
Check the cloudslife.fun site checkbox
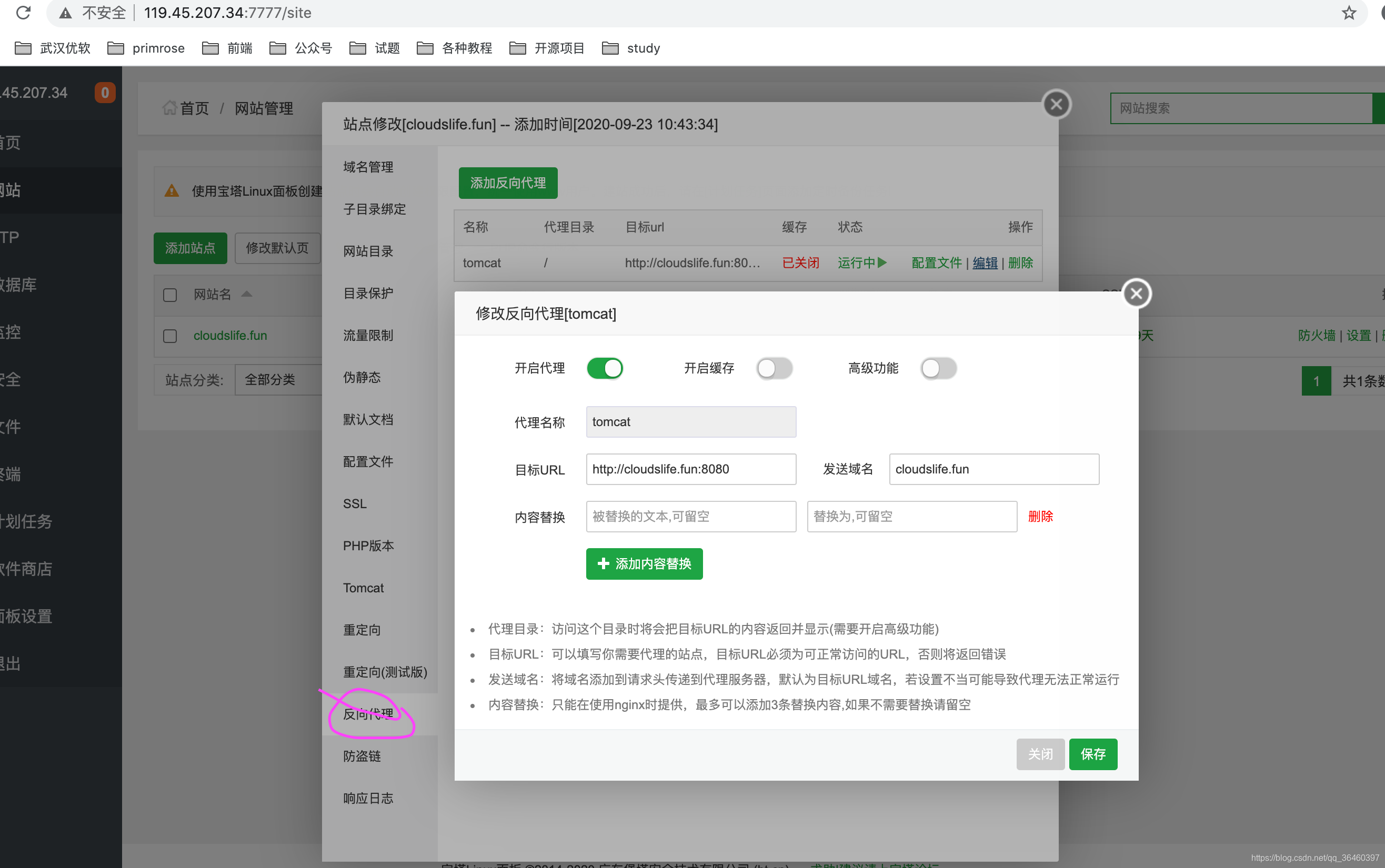coord(169,336)
